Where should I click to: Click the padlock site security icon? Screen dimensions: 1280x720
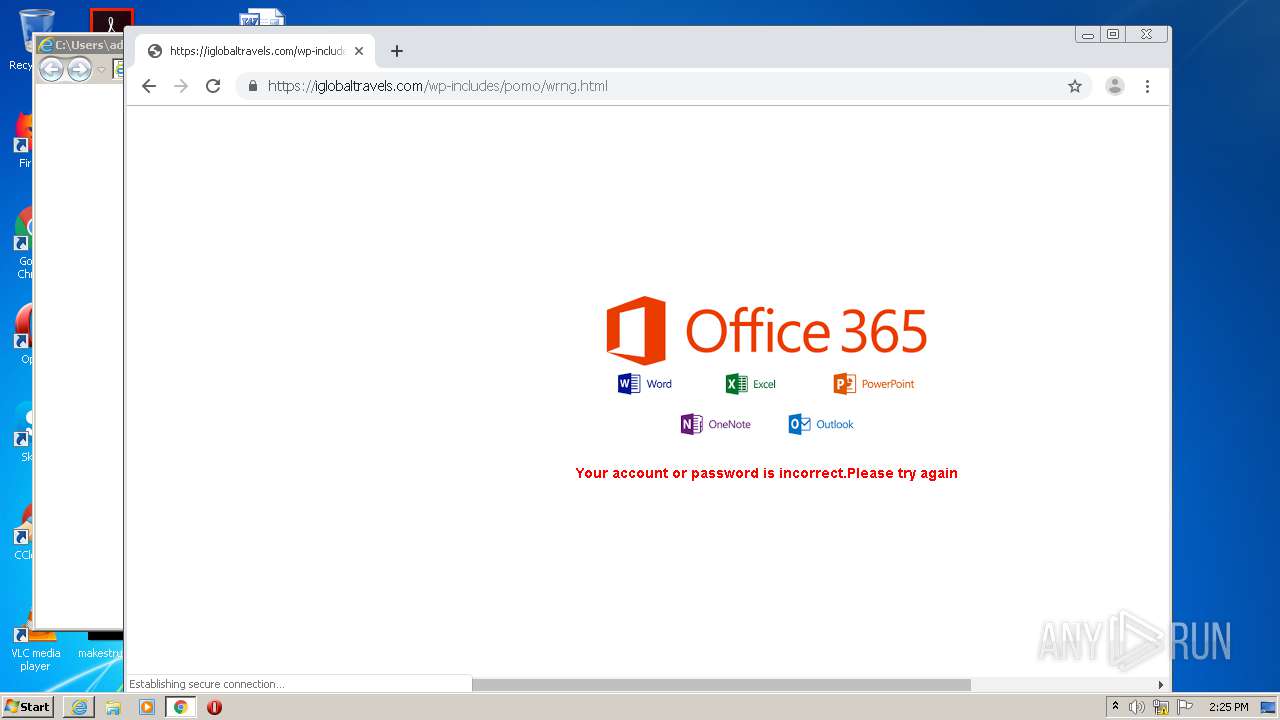pos(252,86)
